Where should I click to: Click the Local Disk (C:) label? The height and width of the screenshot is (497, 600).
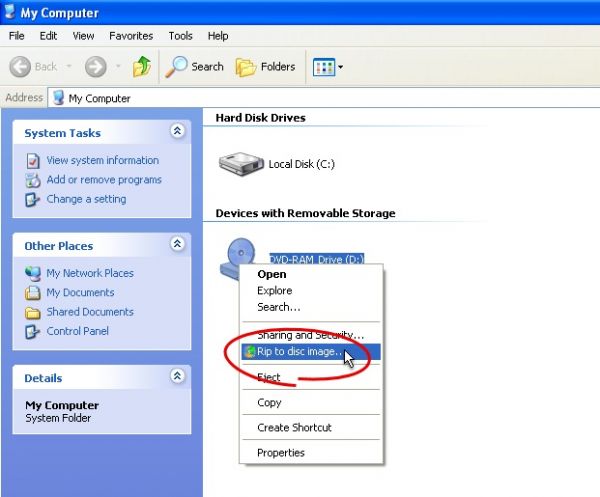point(302,164)
